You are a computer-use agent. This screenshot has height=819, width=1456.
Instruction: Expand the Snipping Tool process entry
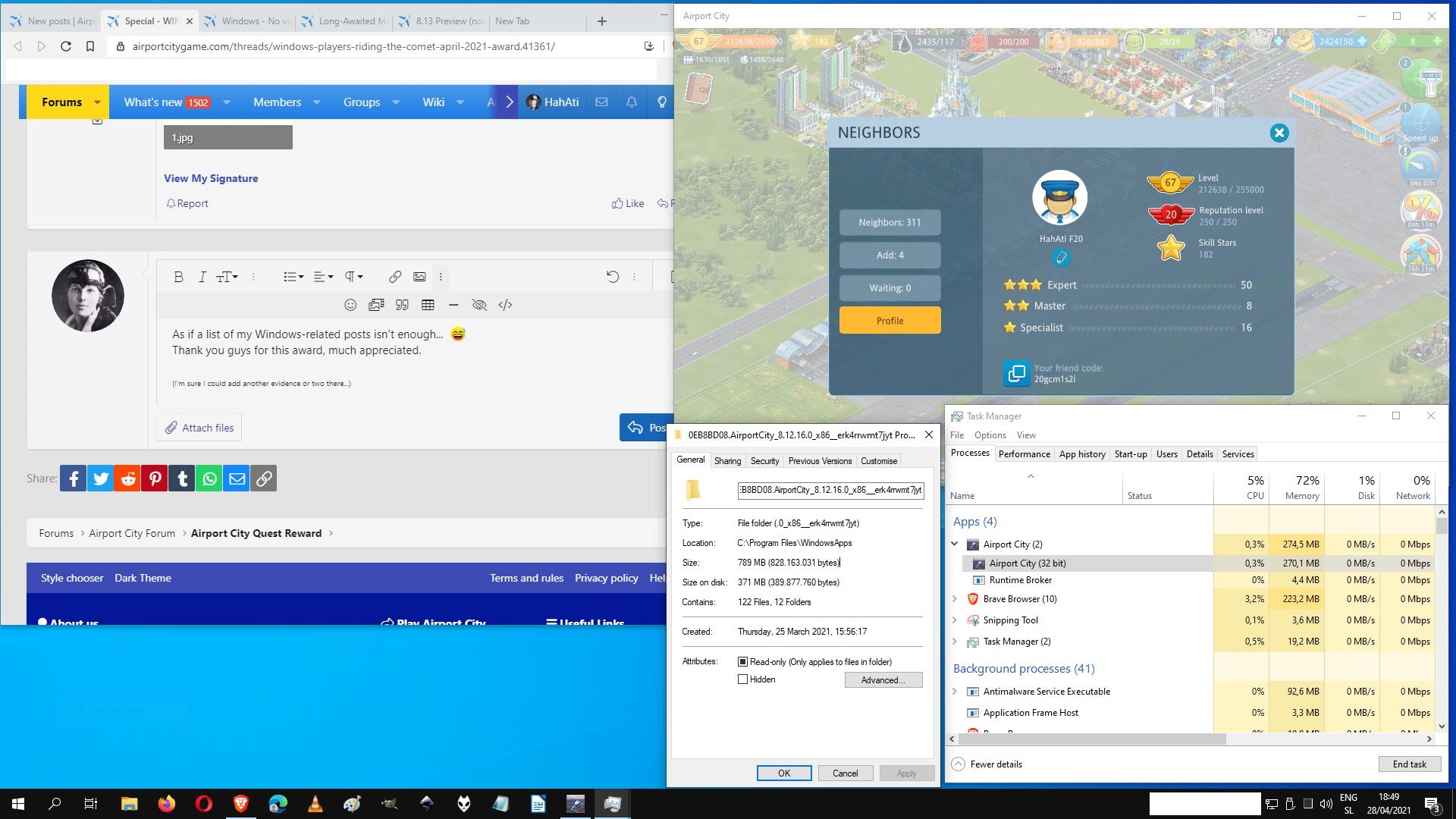coord(955,620)
